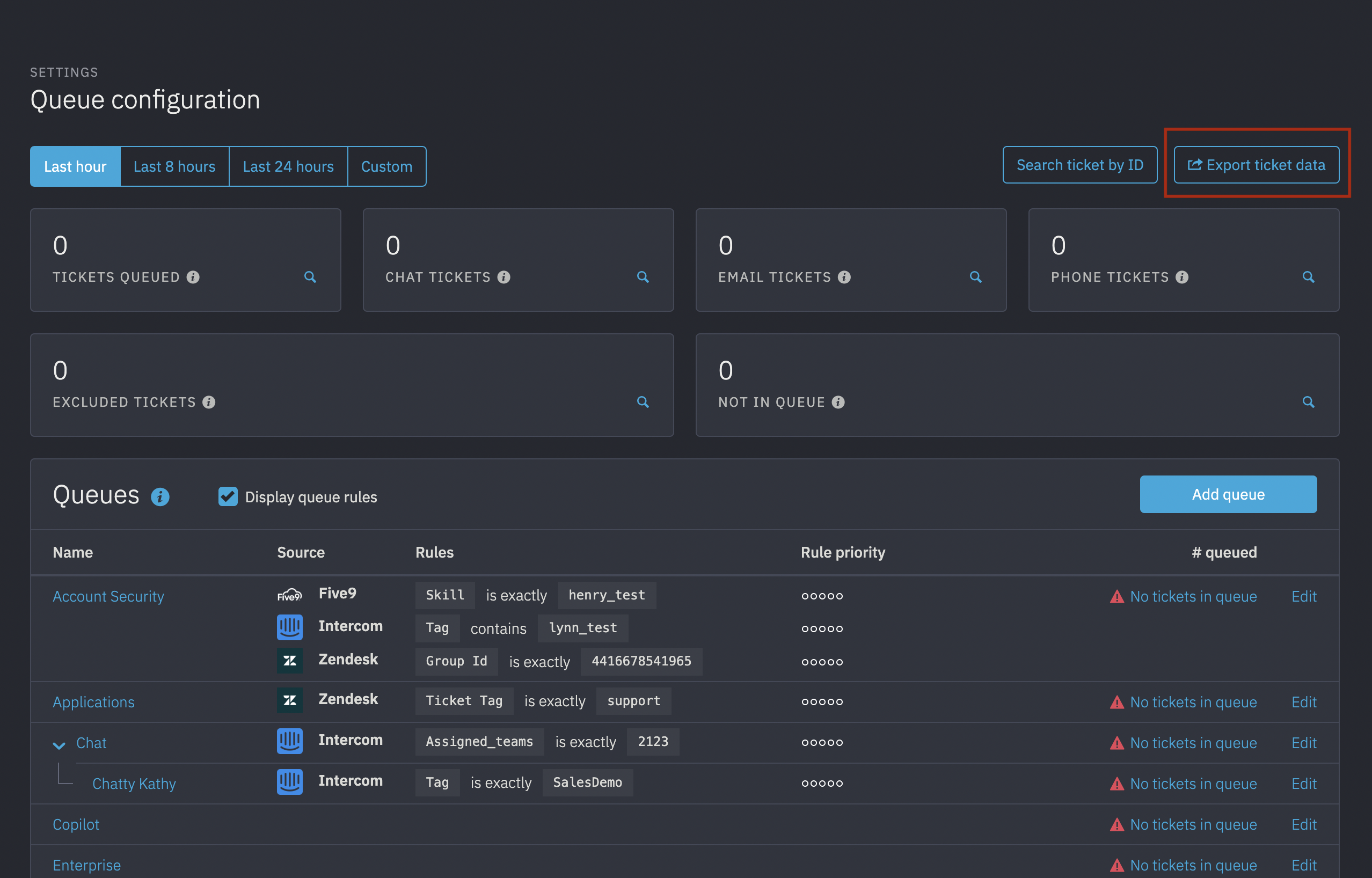This screenshot has width=1372, height=878.
Task: Click Intercom logo in the Chat row
Action: 290,741
